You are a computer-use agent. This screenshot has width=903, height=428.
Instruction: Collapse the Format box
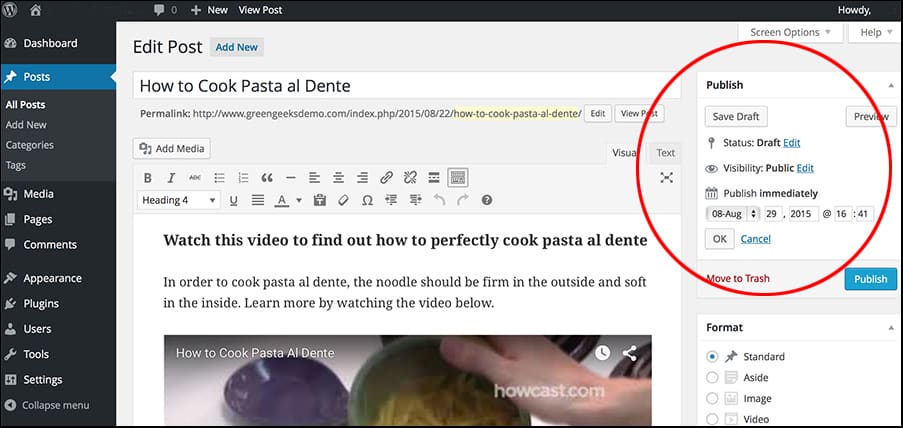click(891, 328)
